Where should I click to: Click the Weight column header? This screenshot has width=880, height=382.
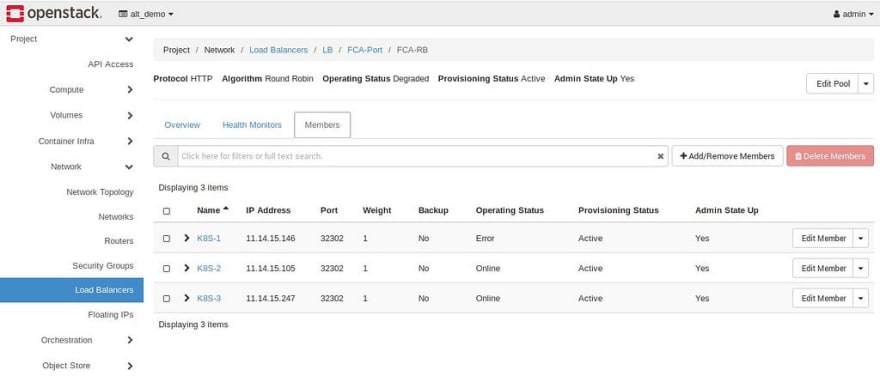coord(377,210)
